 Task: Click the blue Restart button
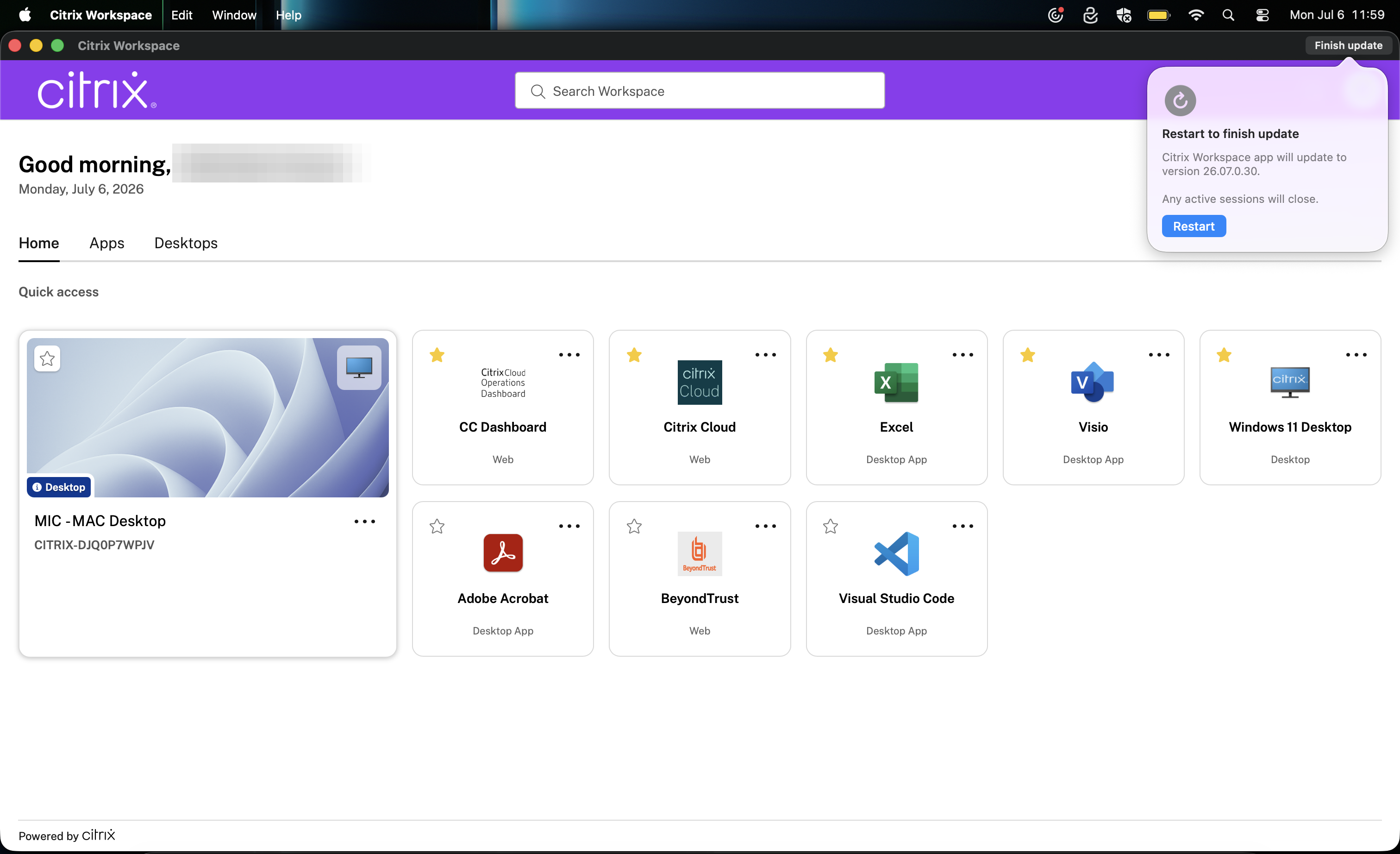coord(1193,226)
